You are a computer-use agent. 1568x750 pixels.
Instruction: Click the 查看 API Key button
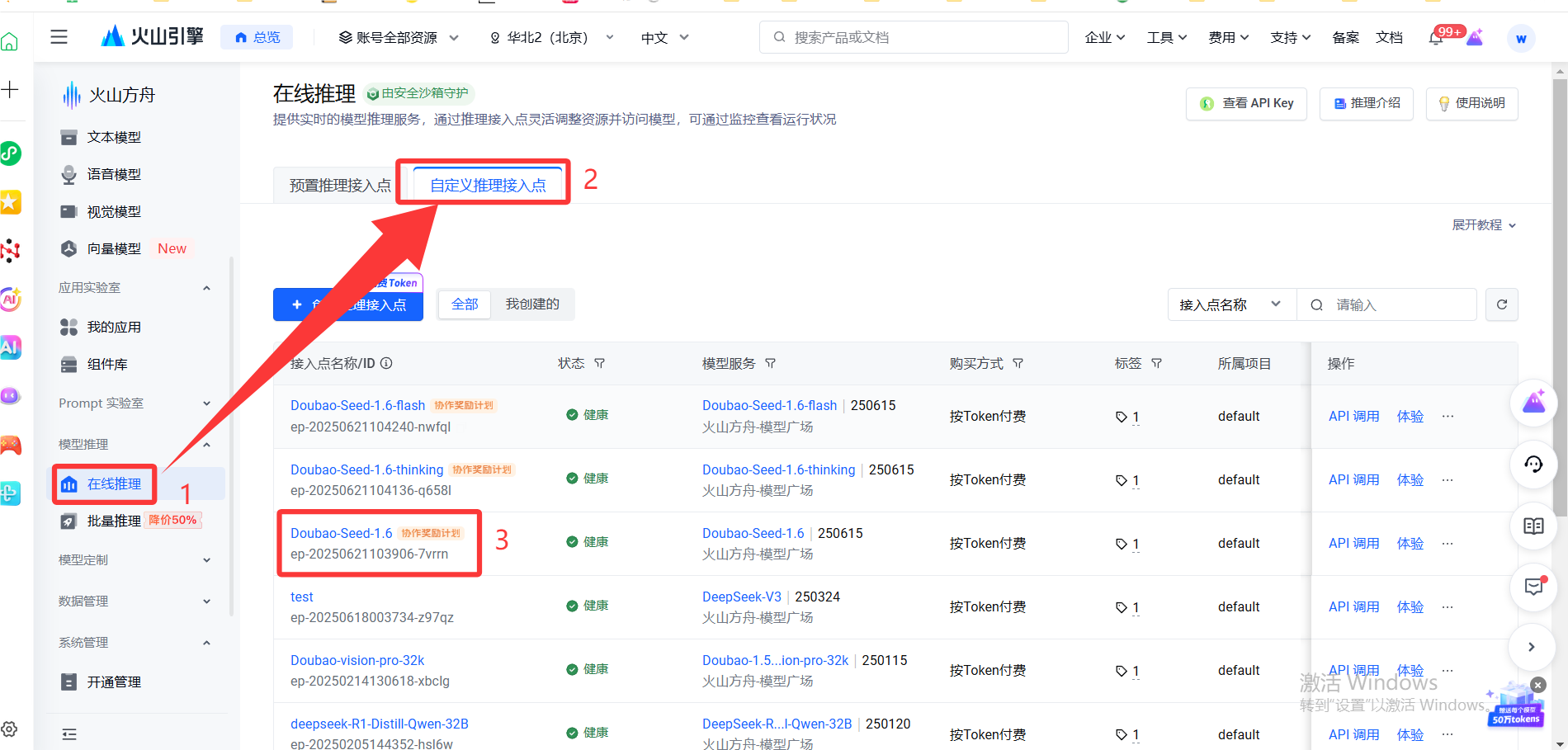point(1246,103)
